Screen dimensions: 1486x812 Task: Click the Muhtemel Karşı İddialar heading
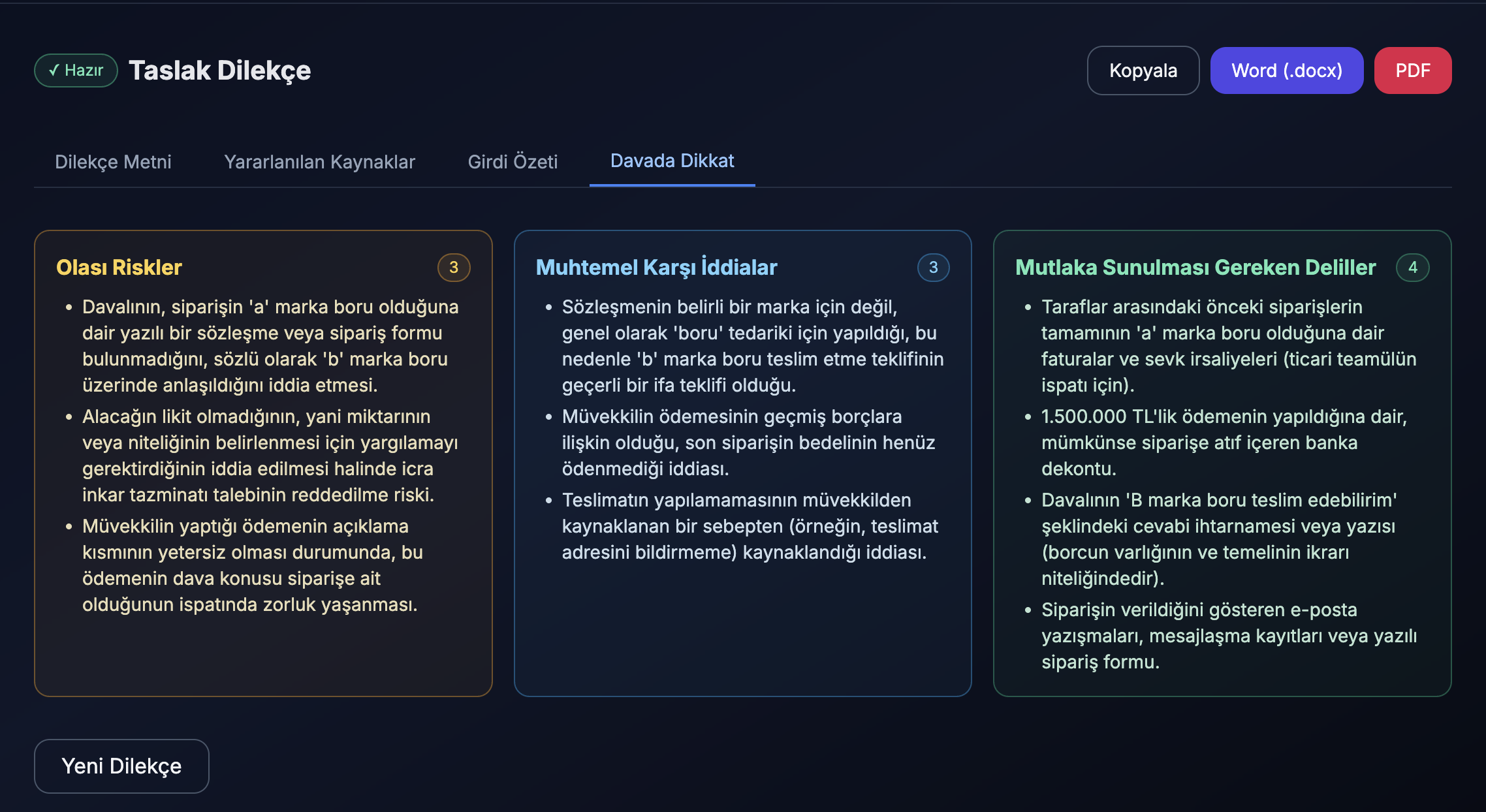(x=656, y=268)
